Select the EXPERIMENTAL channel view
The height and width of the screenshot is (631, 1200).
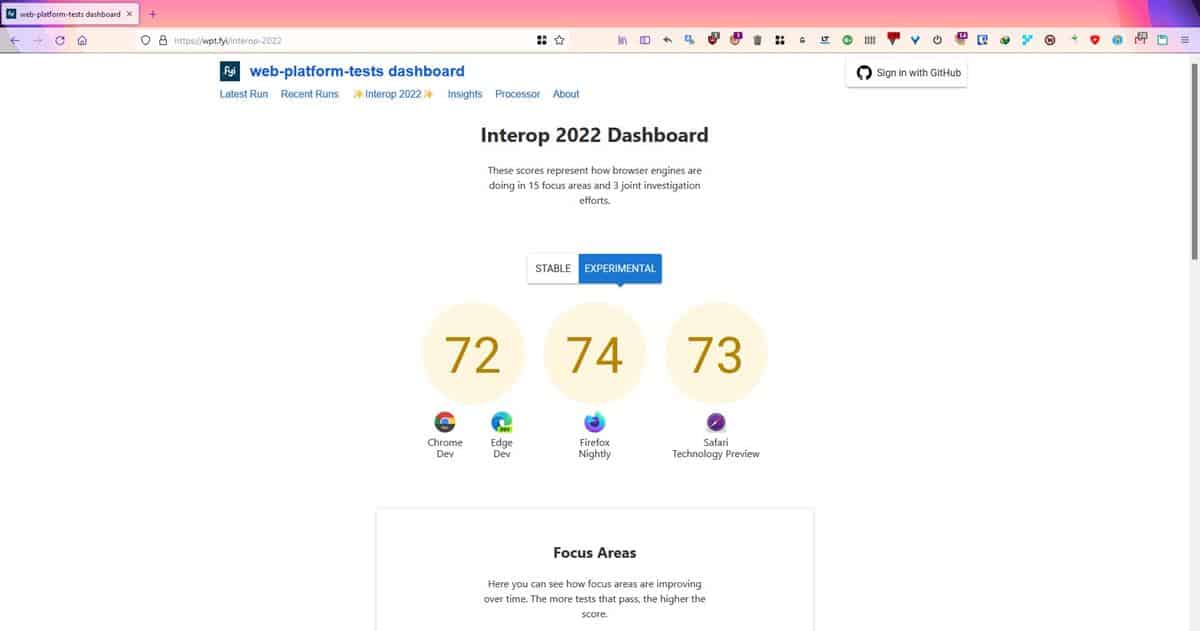point(620,268)
